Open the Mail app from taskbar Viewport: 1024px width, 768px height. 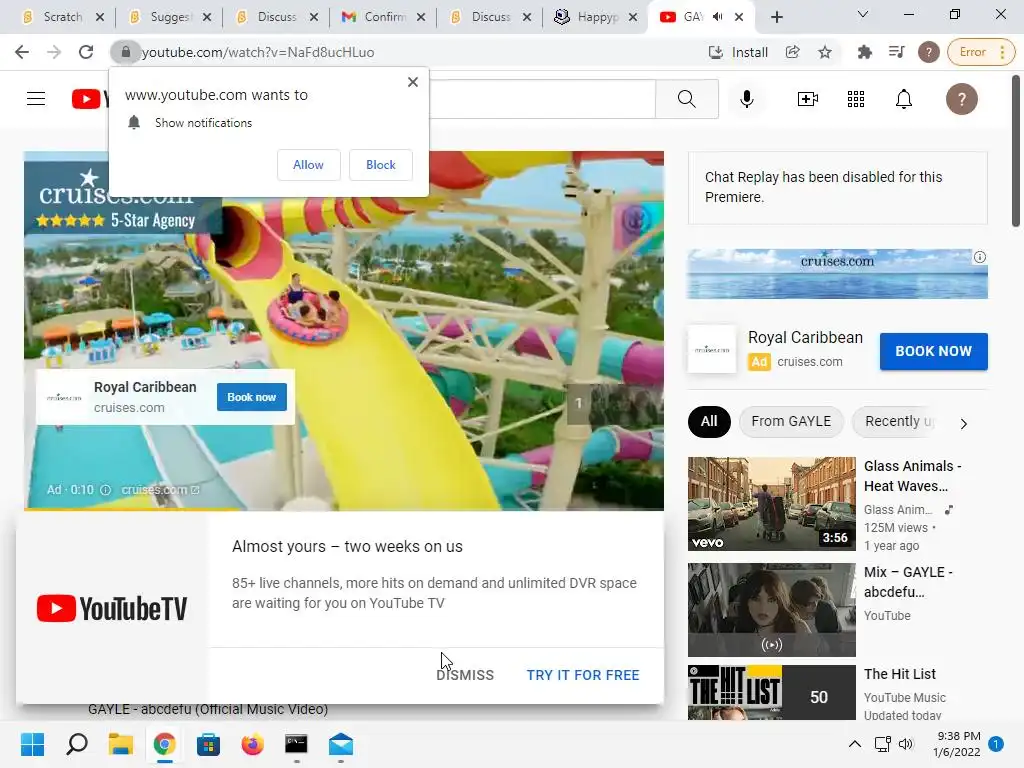pos(341,744)
